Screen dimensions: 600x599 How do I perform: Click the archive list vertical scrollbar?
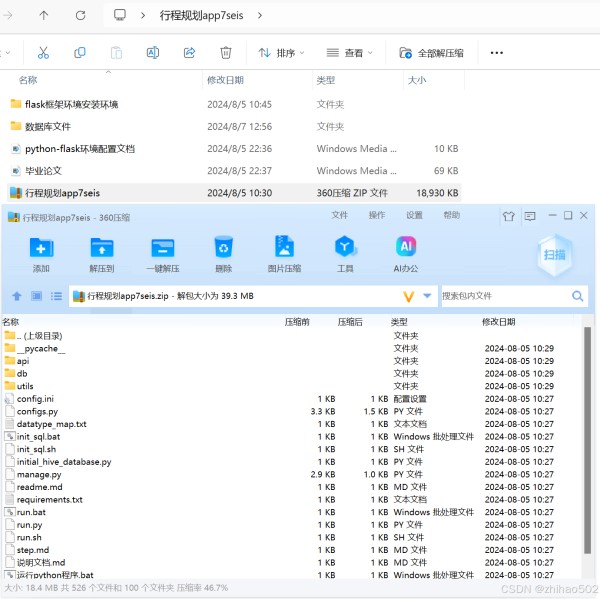pyautogui.click(x=587, y=440)
